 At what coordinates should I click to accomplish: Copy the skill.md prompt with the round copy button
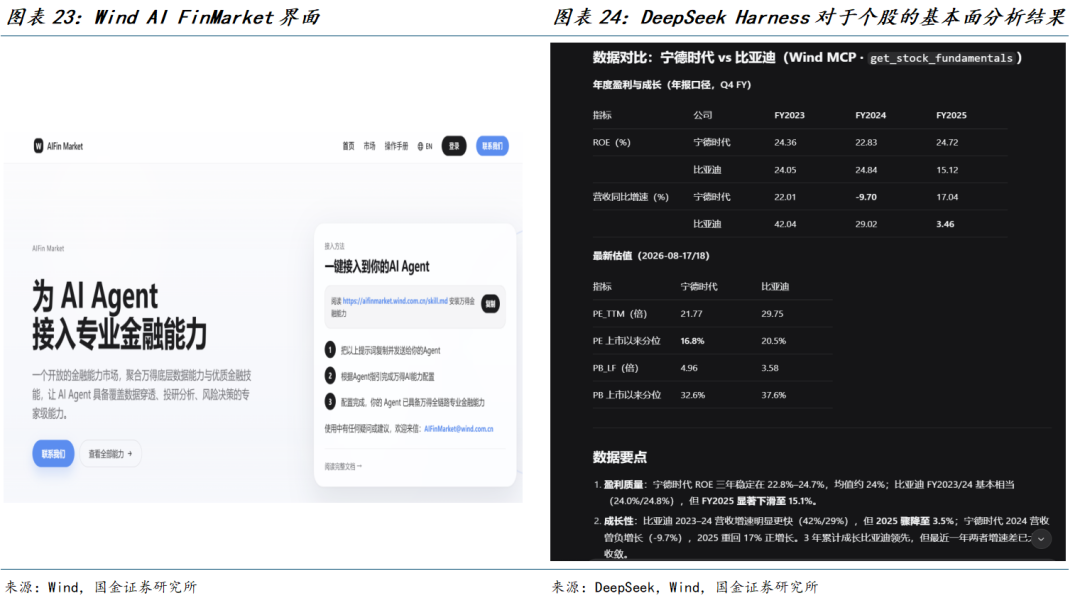click(x=490, y=303)
